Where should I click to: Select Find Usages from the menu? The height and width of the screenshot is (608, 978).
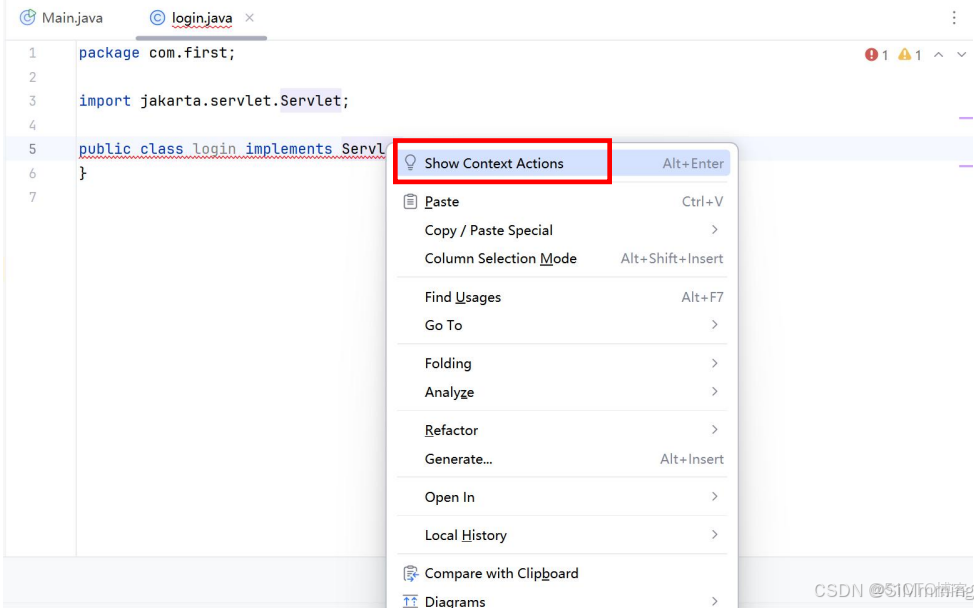pos(462,297)
